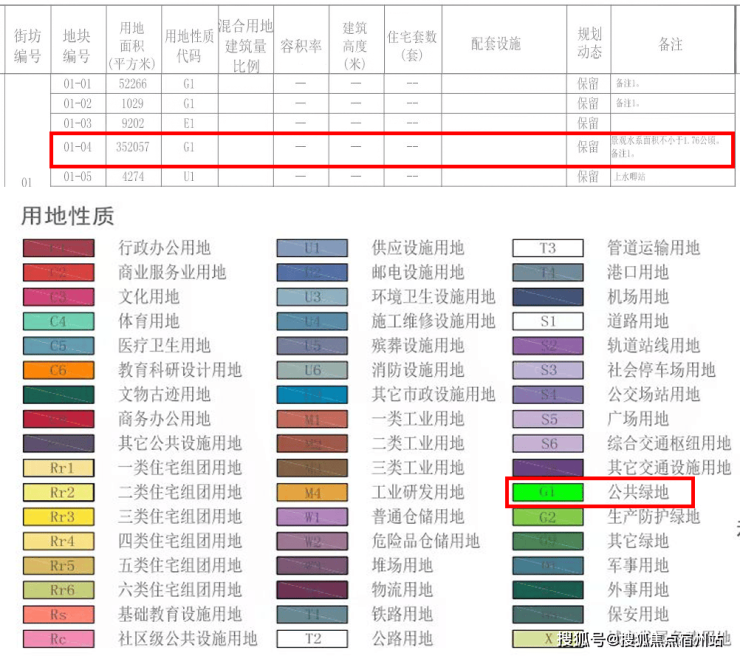
Task: Choose the purple W1 warehouse swatch
Action: click(312, 517)
